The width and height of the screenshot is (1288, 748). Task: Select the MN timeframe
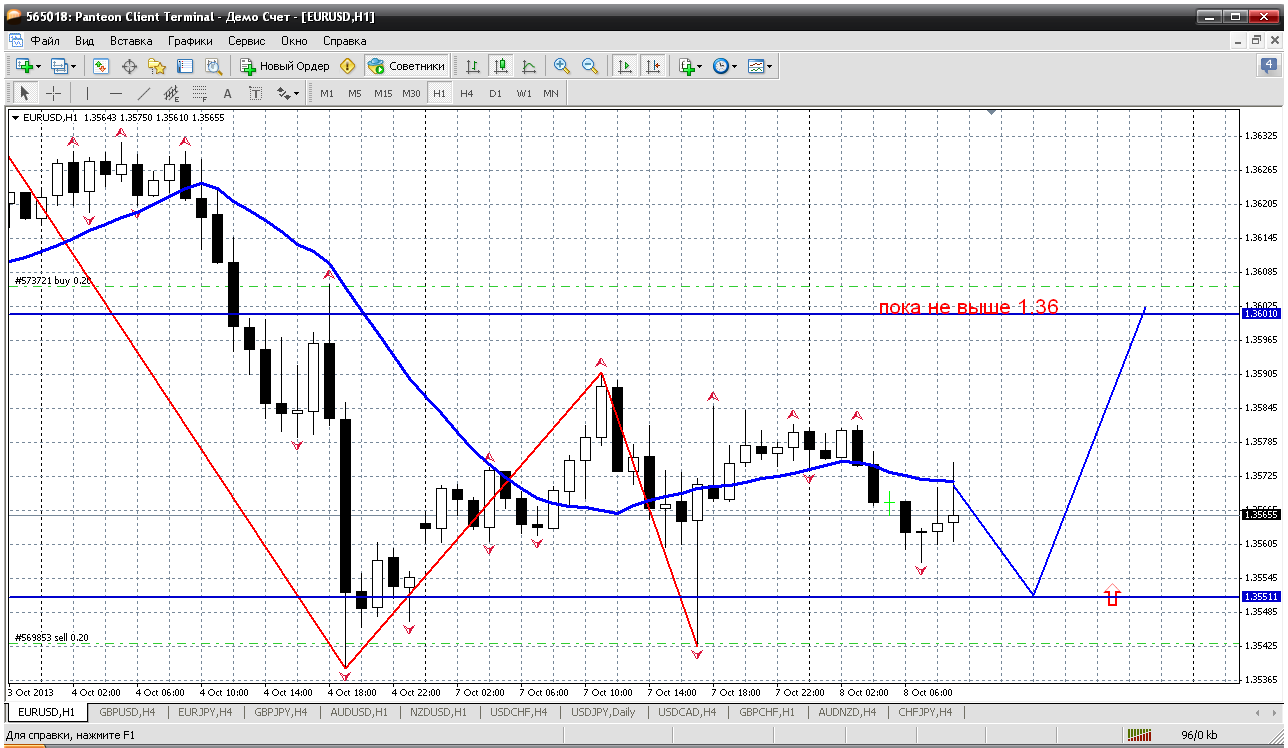551,93
